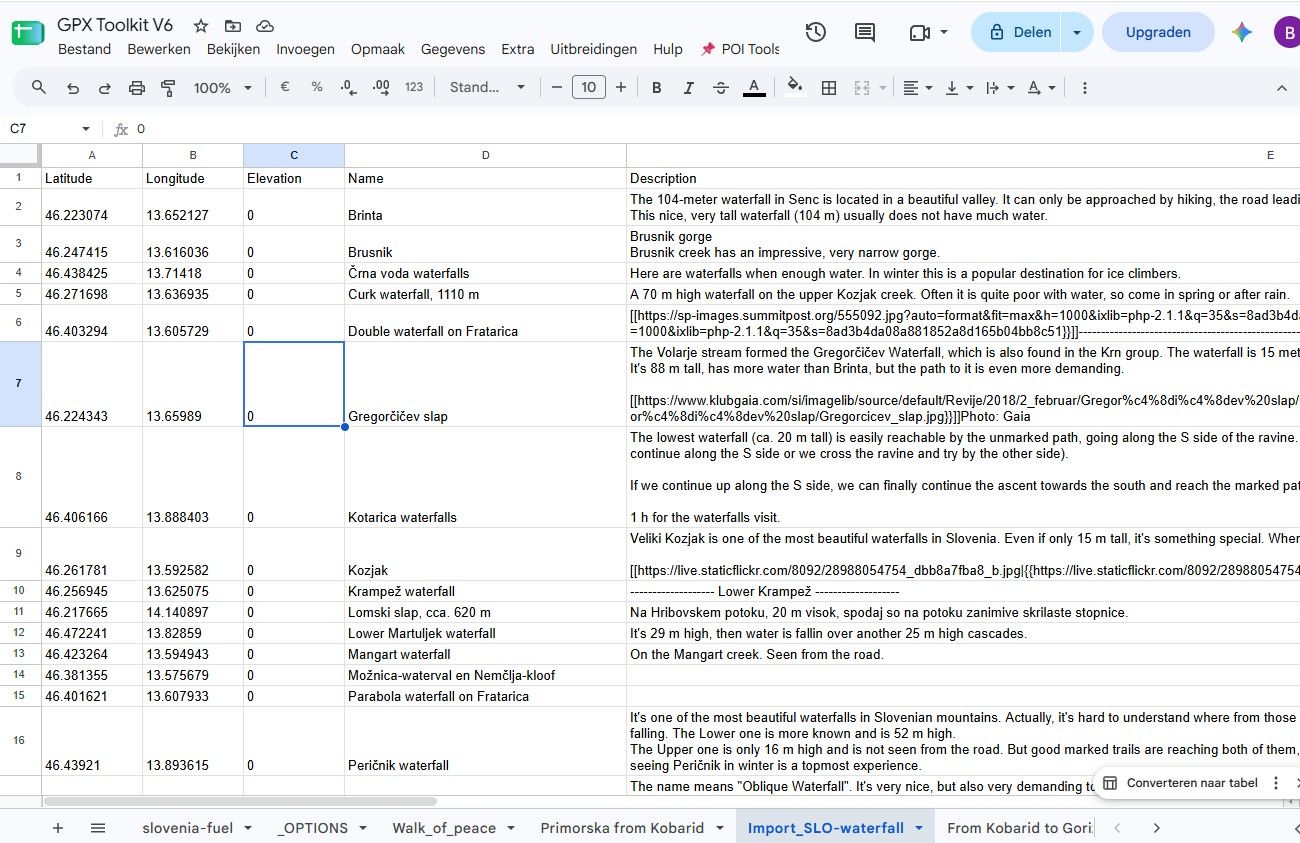Toggle Bold formatting
The width and height of the screenshot is (1300, 843).
657,88
